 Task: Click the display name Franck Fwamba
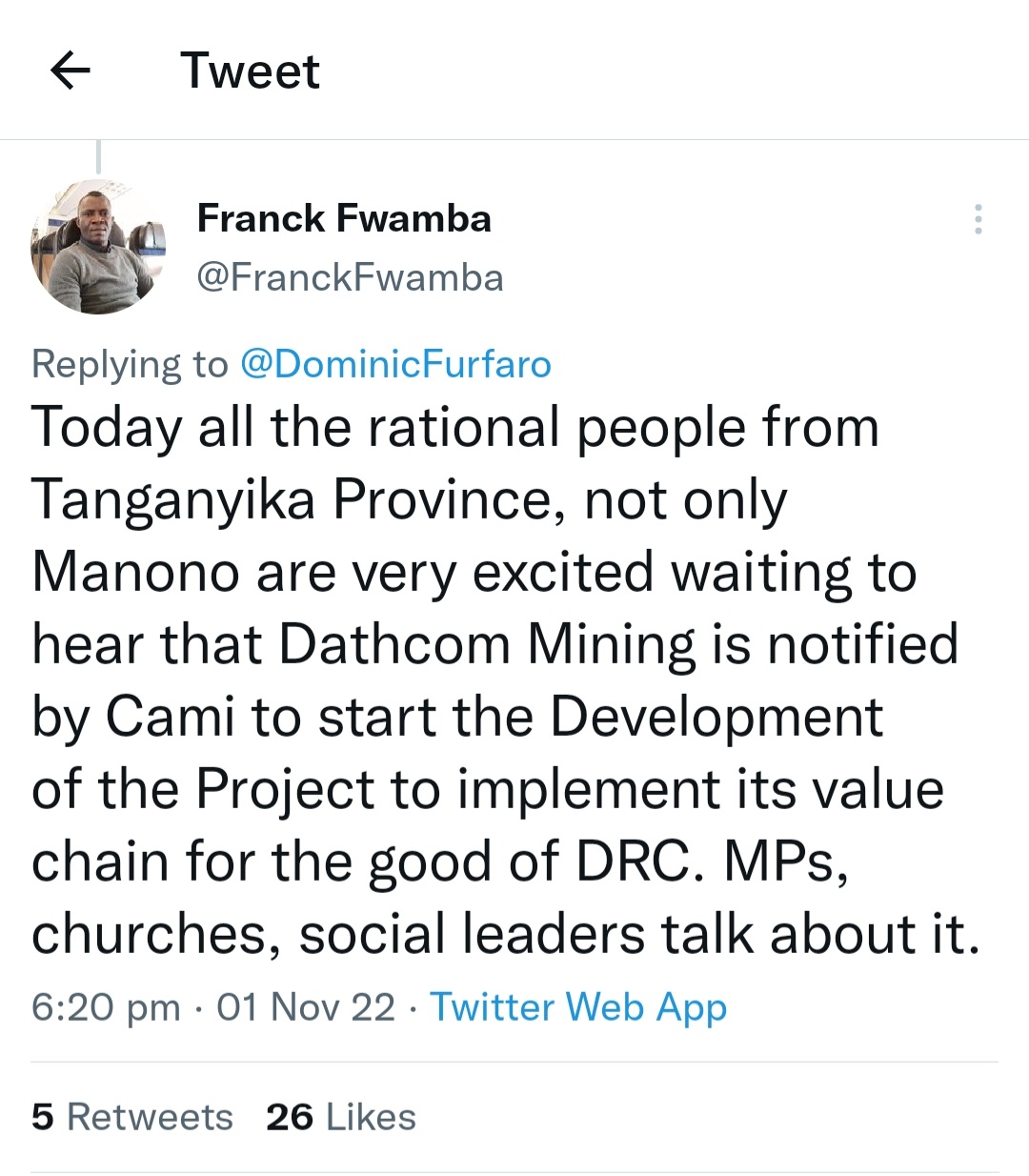pyautogui.click(x=344, y=218)
